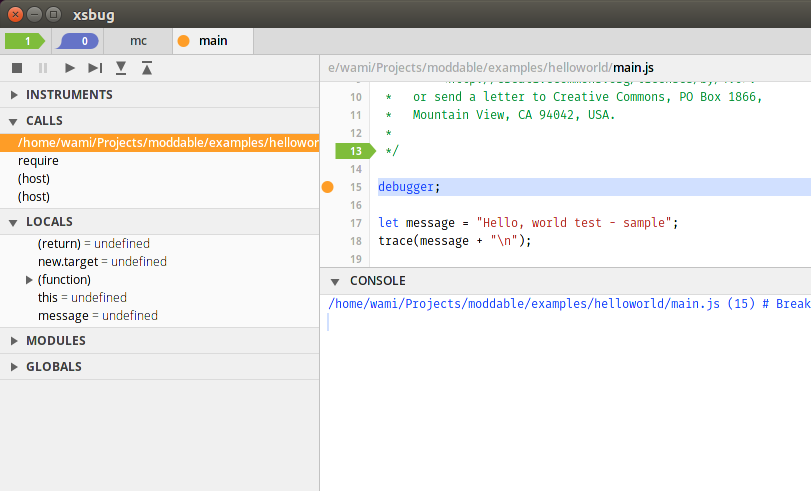Click the blue bubbles counter badge
Screen dimensions: 811x491
pyautogui.click(x=78, y=41)
